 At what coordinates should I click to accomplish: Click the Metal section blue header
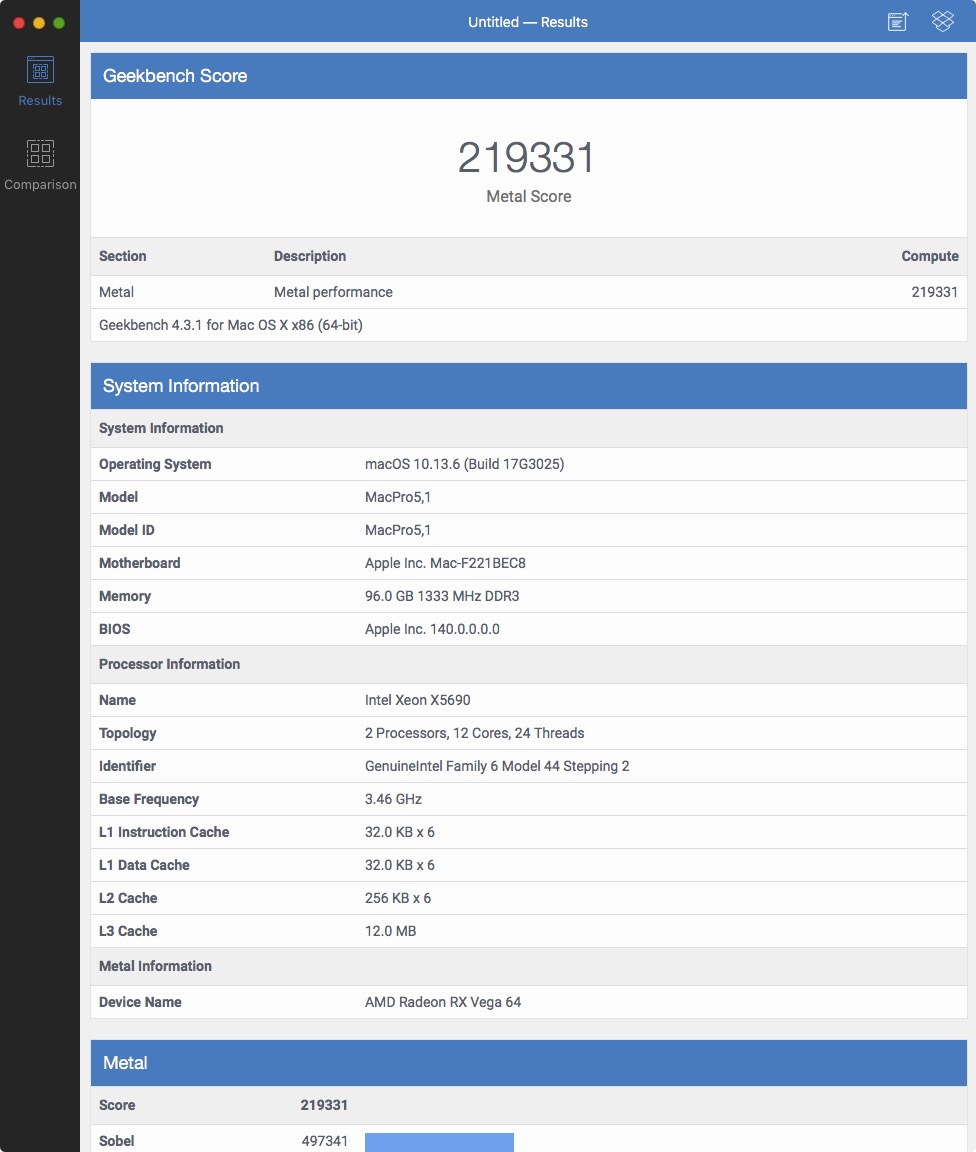pos(528,1063)
